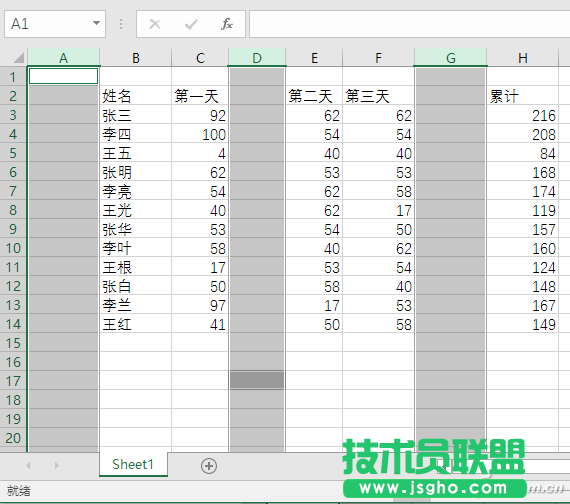Click 92 in 张三's row
570x504 pixels.
tap(200, 115)
